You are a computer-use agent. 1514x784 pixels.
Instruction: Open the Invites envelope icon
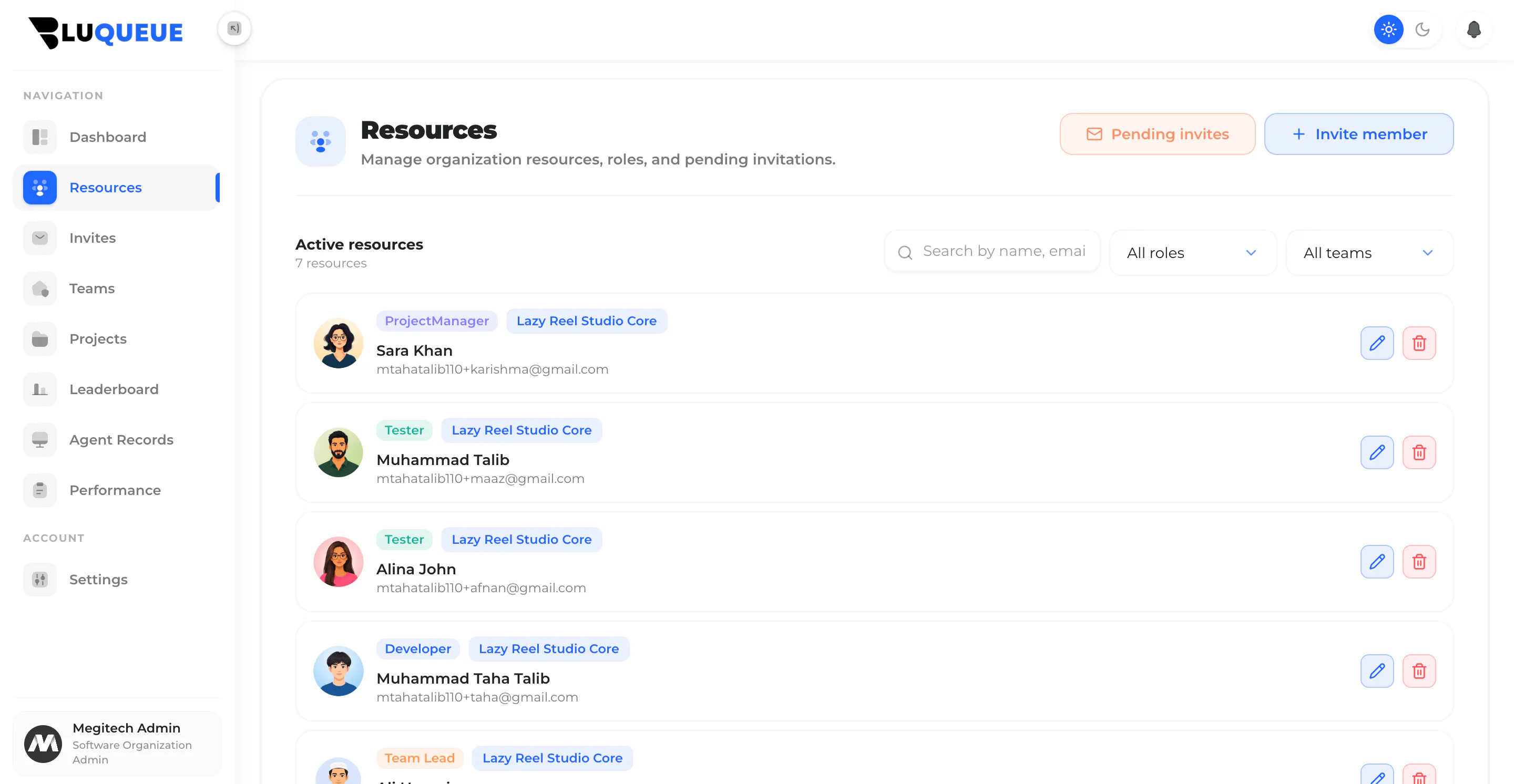click(x=40, y=238)
